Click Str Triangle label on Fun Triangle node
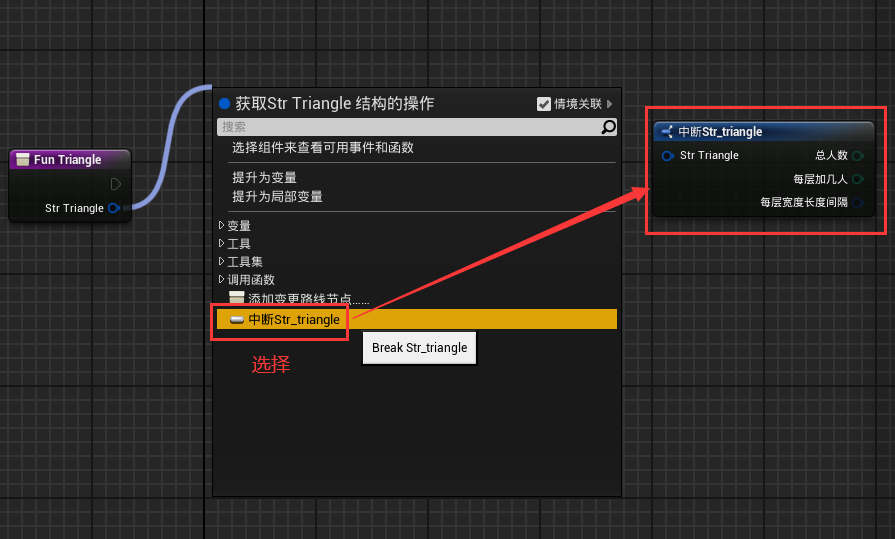This screenshot has height=539, width=895. [x=74, y=208]
